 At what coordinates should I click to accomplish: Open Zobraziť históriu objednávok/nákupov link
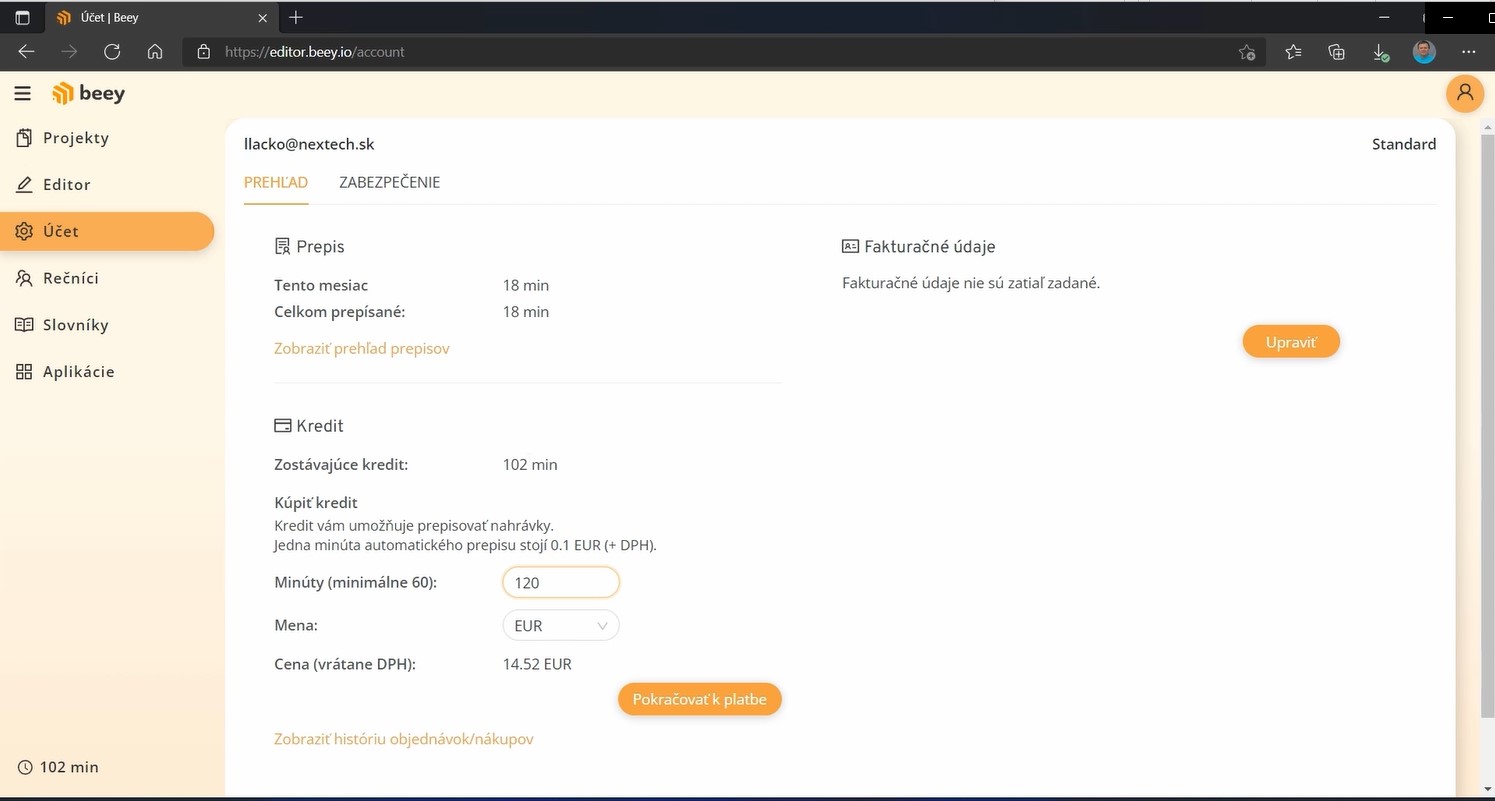[x=404, y=739]
